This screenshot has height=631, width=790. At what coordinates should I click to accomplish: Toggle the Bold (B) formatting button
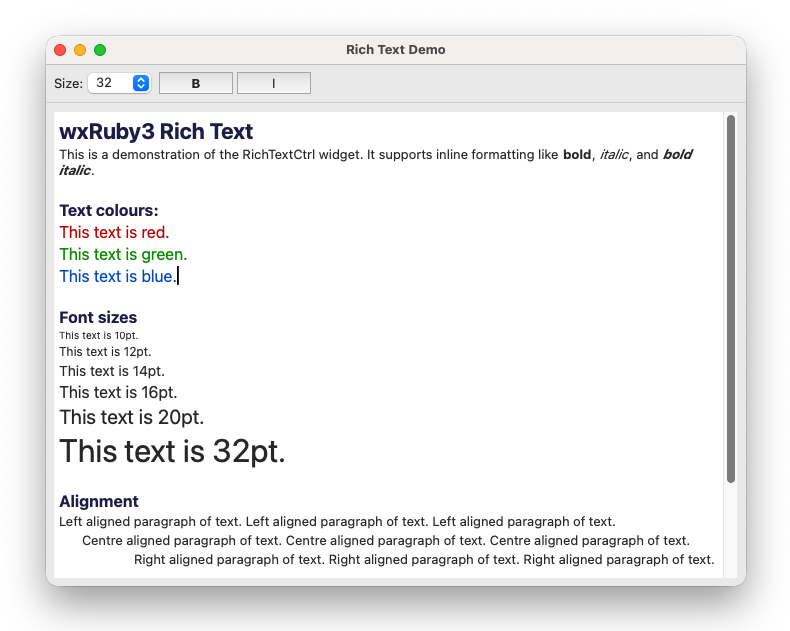pos(196,84)
